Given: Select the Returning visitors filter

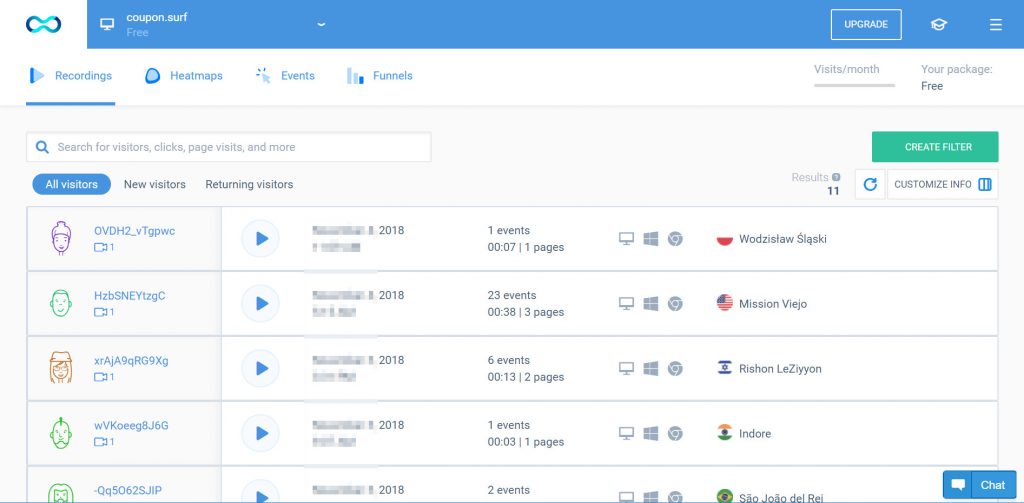Looking at the screenshot, I should (x=249, y=184).
